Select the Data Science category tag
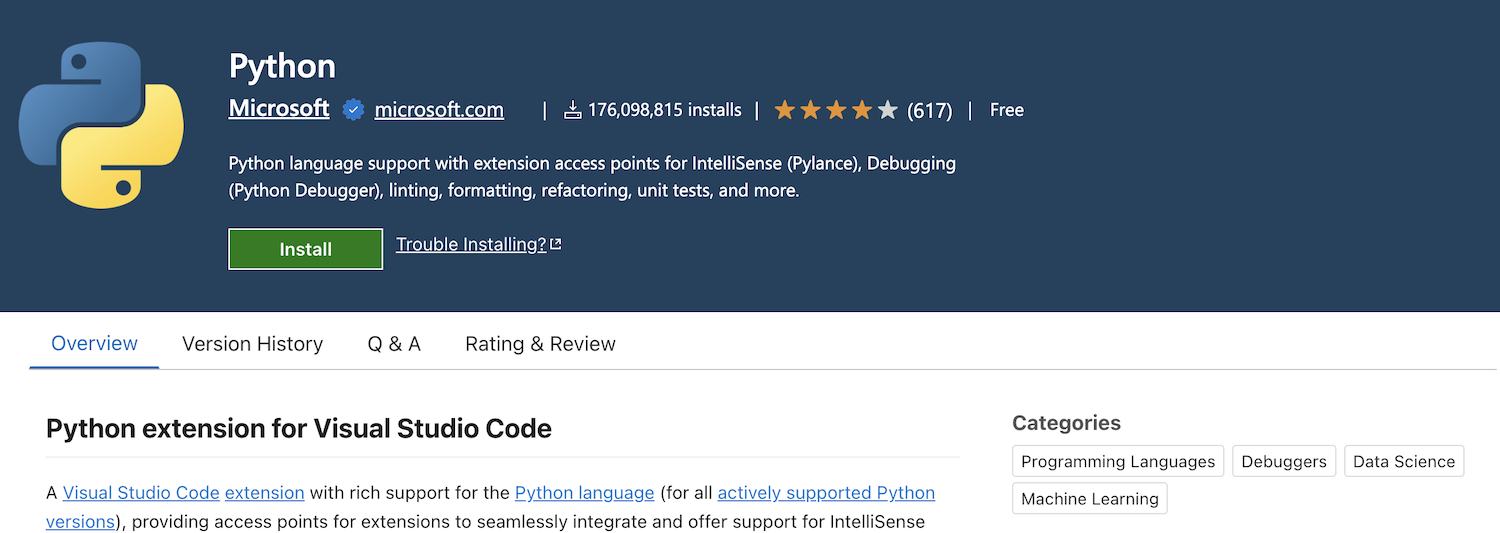Image resolution: width=1500 pixels, height=533 pixels. click(x=1404, y=461)
